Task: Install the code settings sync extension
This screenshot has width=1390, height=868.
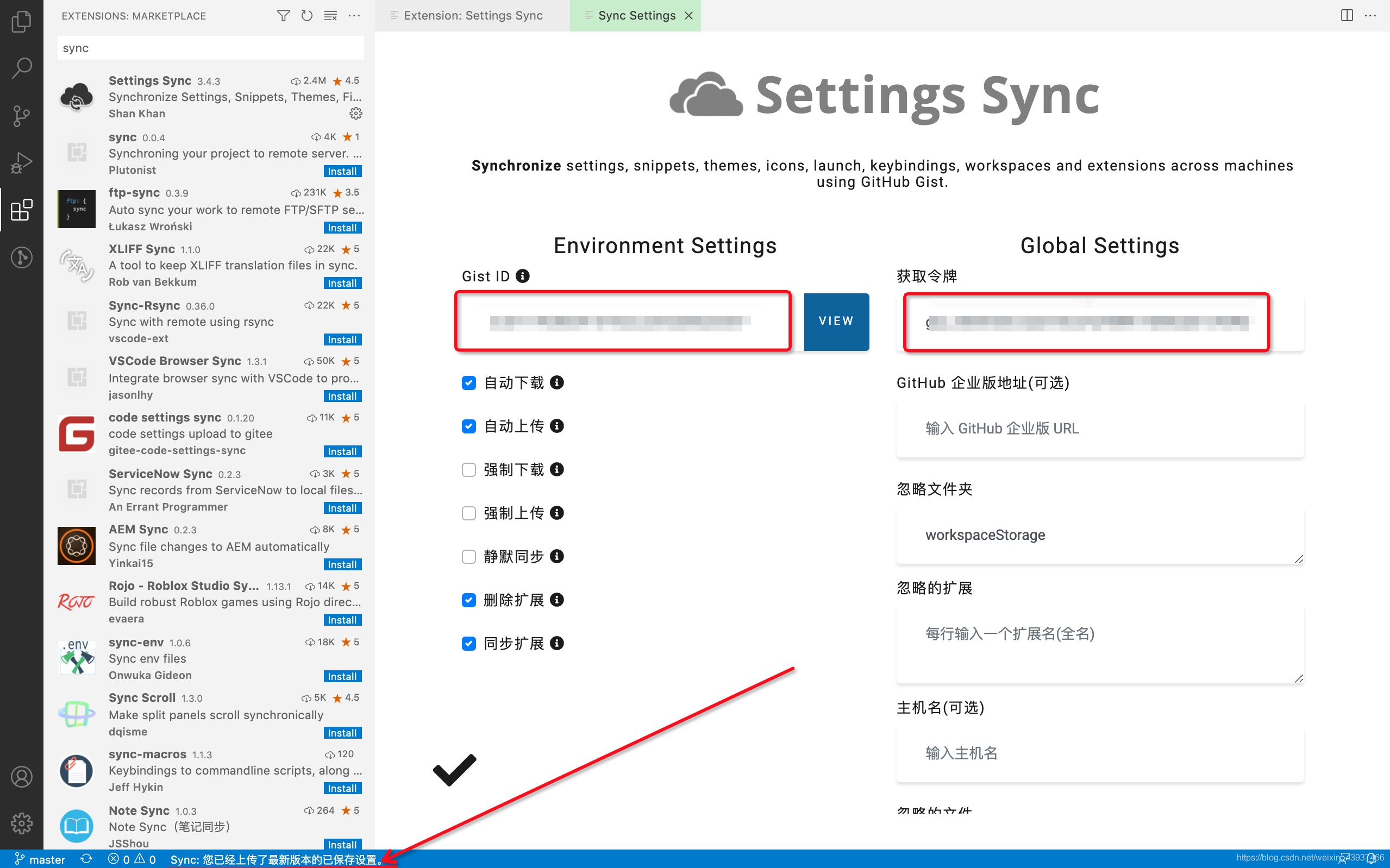Action: tap(342, 452)
